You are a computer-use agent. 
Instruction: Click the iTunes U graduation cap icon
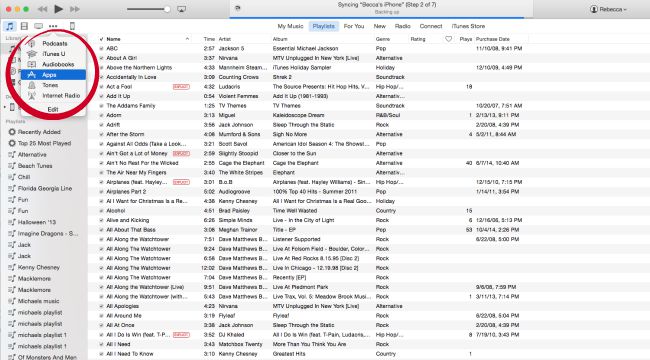click(x=32, y=54)
